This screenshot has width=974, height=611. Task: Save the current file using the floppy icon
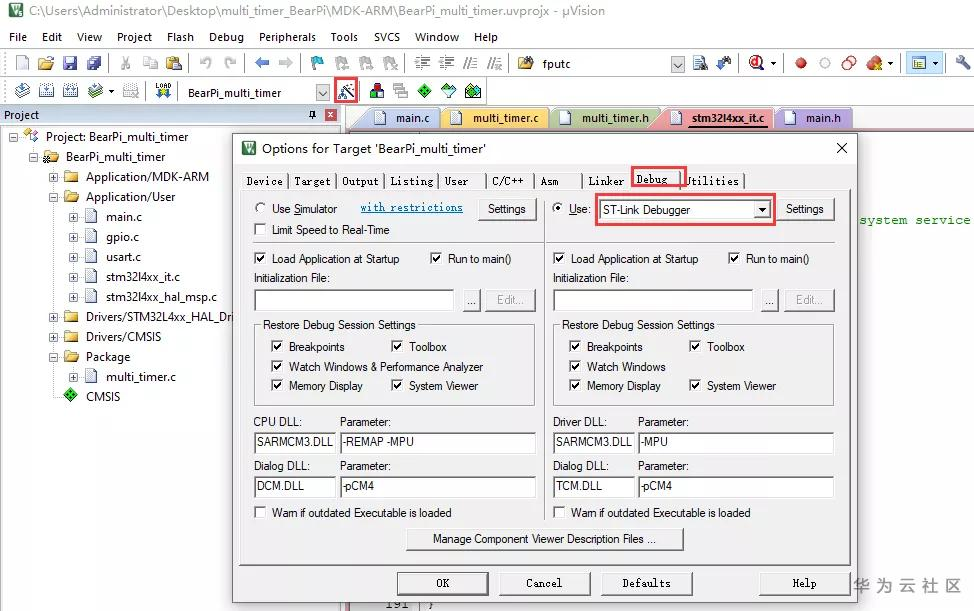pos(70,63)
